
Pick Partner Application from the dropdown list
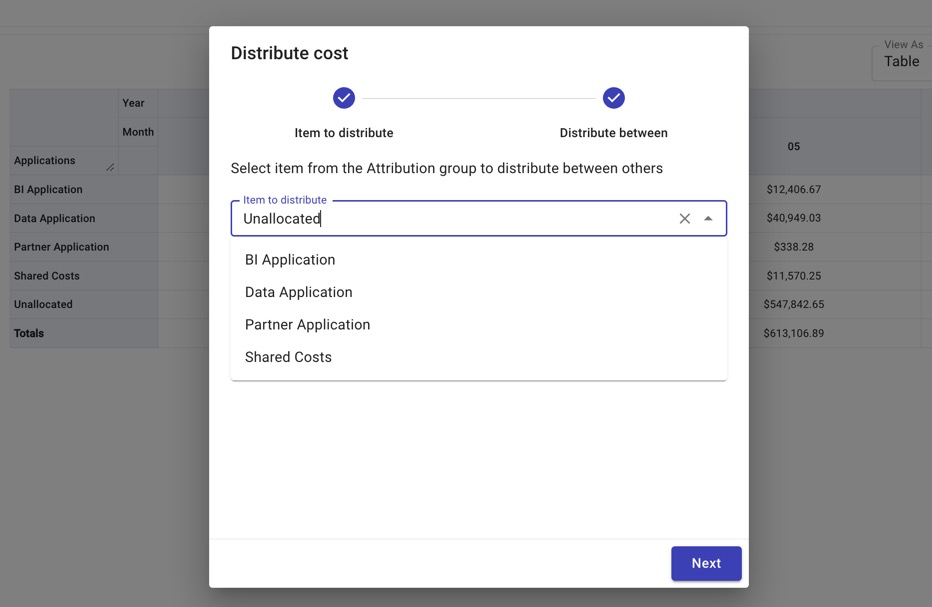pos(307,325)
